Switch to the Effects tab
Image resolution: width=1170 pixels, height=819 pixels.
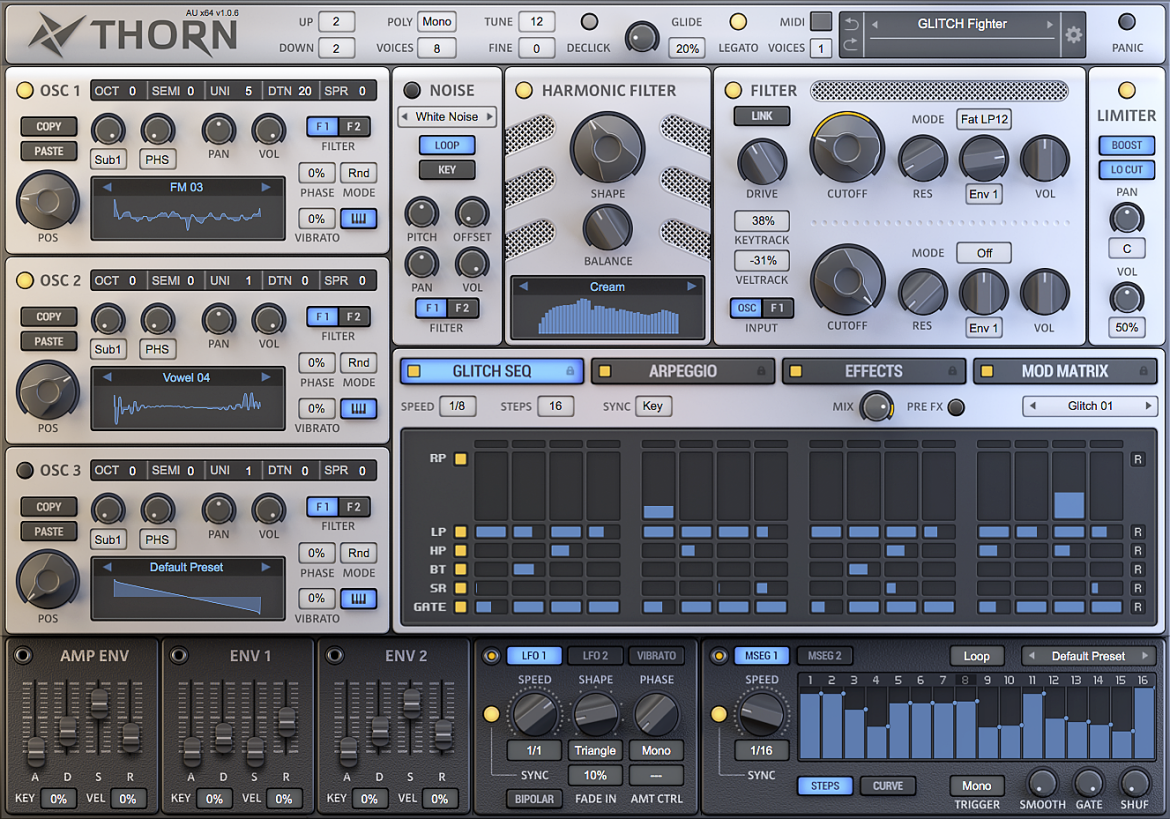pyautogui.click(x=874, y=371)
